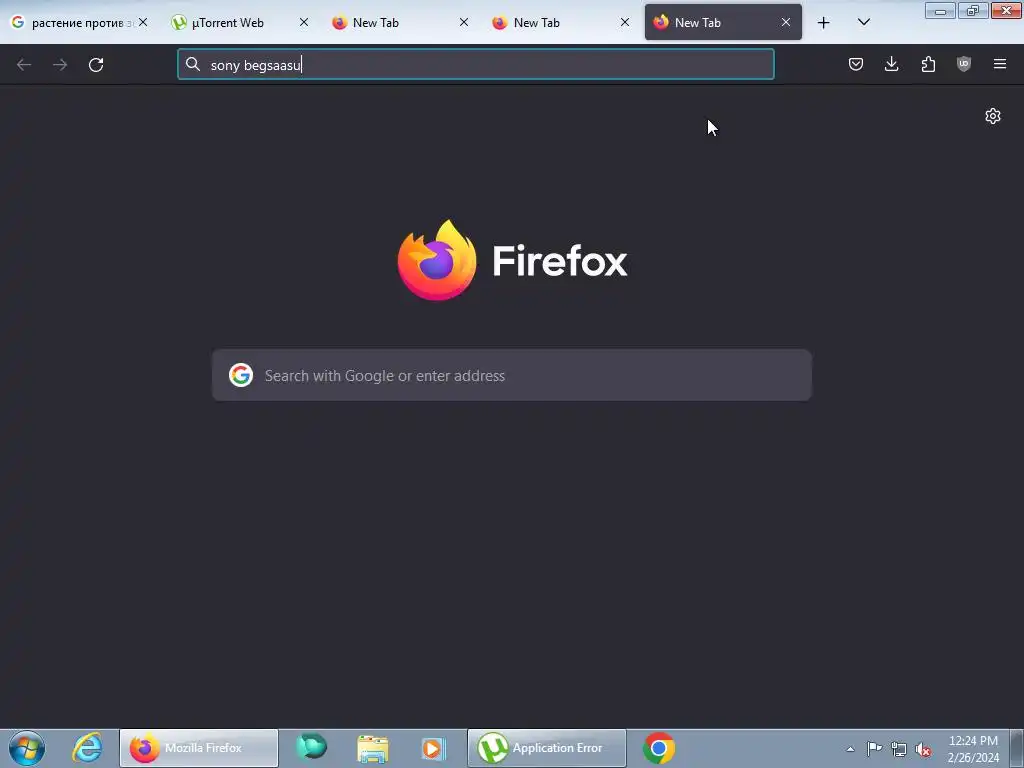Viewport: 1024px width, 768px height.
Task: Open the Application Error taskbar window
Action: coord(547,748)
